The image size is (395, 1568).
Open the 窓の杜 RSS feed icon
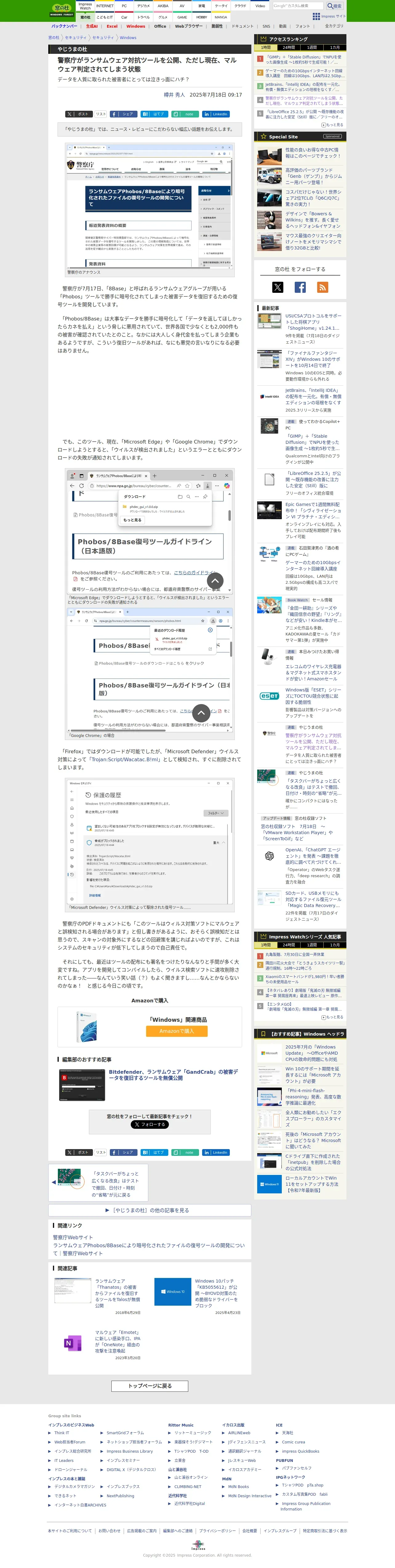point(323,287)
